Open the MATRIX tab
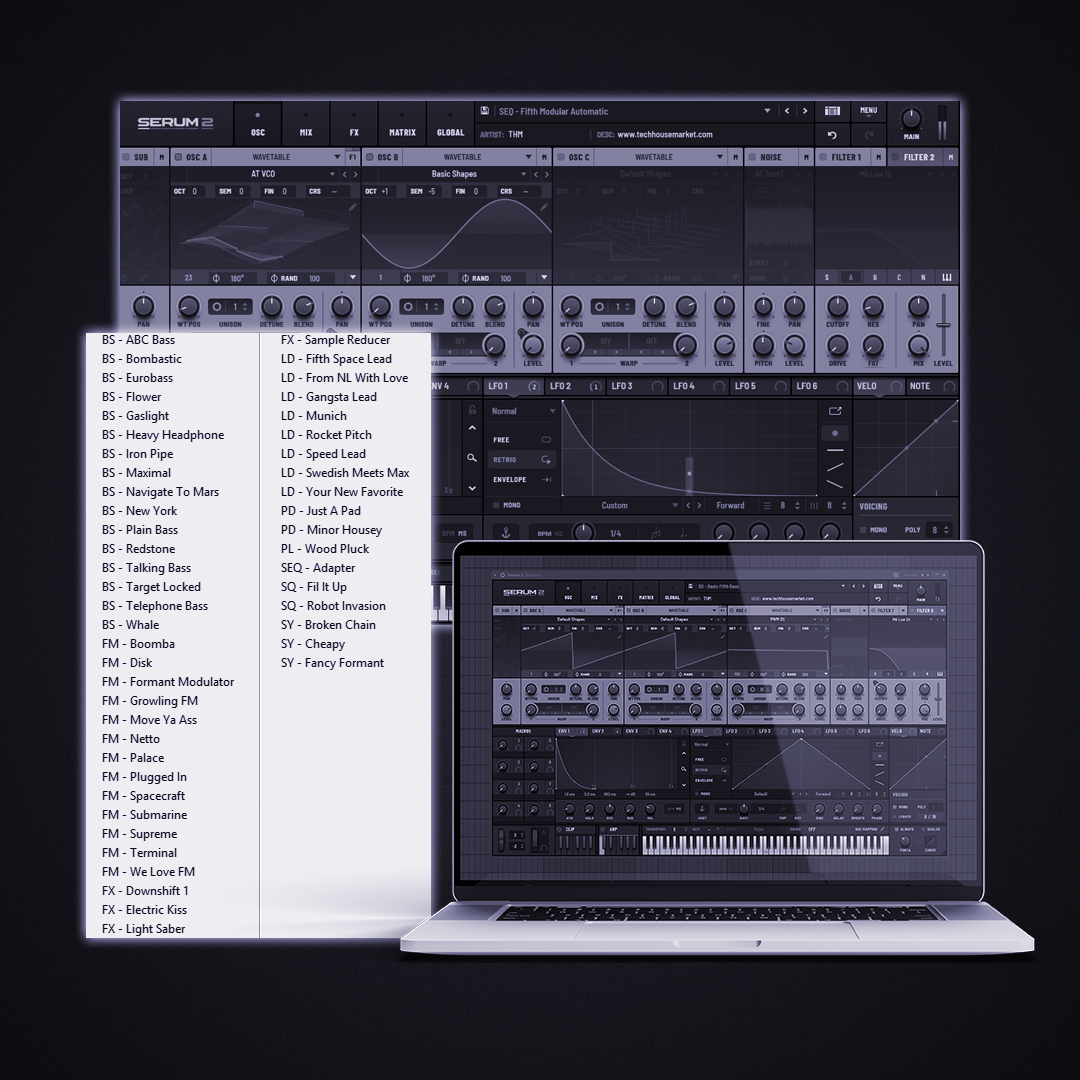This screenshot has width=1080, height=1080. (x=402, y=124)
